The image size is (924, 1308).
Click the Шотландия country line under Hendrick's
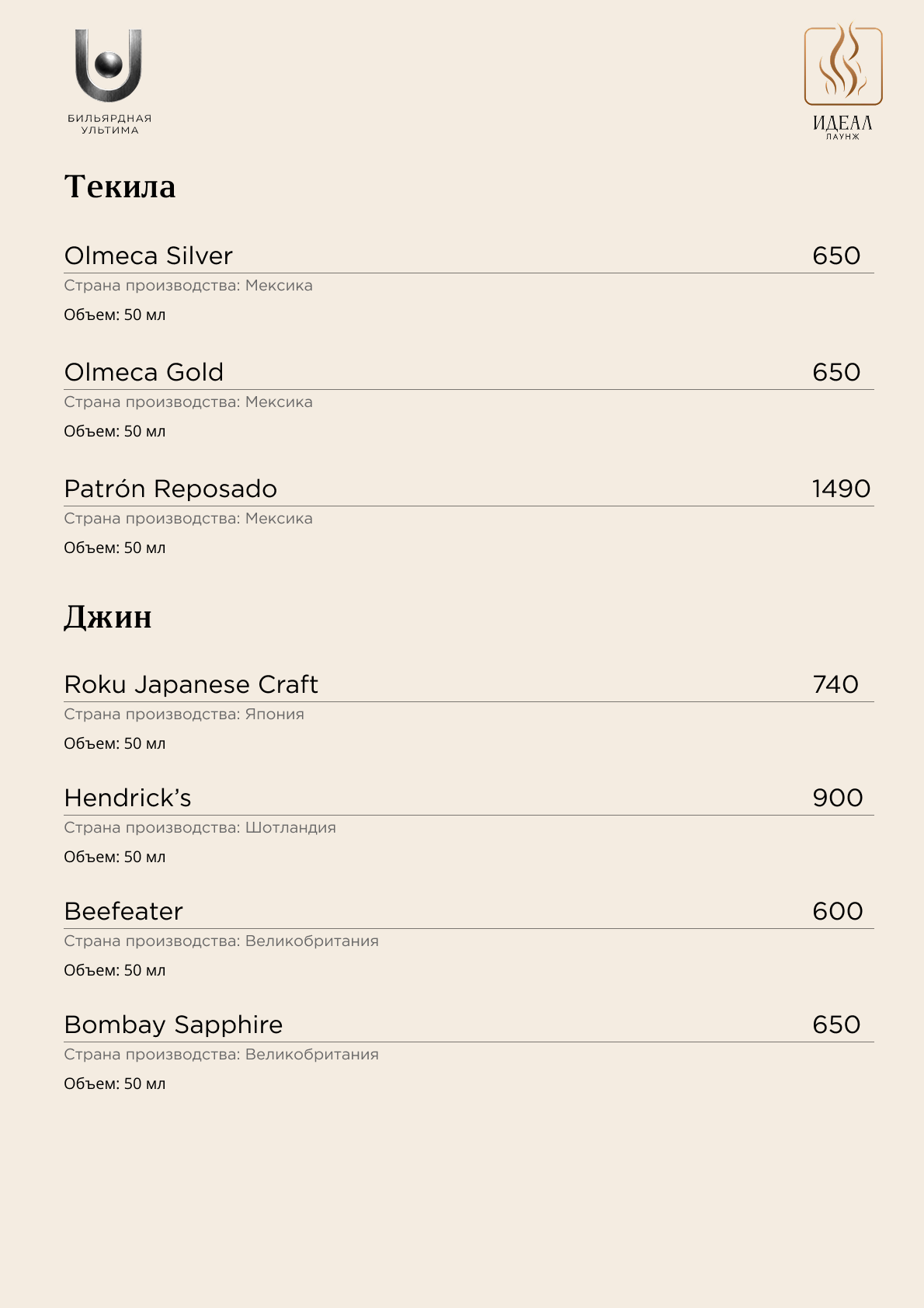pos(200,828)
